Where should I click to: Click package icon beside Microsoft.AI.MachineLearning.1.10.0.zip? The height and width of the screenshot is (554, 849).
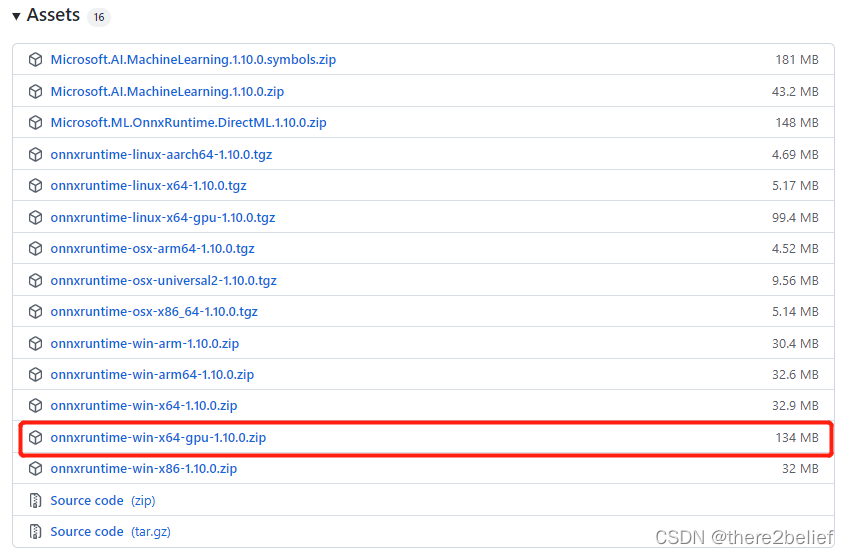(x=35, y=92)
